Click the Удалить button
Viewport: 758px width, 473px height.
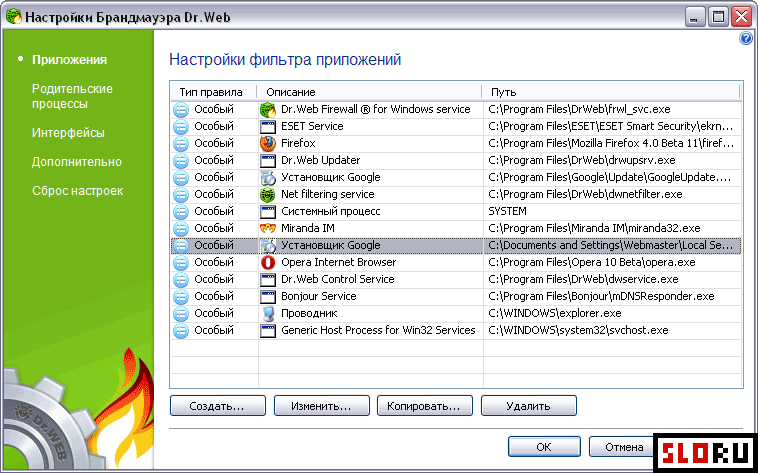tap(528, 406)
